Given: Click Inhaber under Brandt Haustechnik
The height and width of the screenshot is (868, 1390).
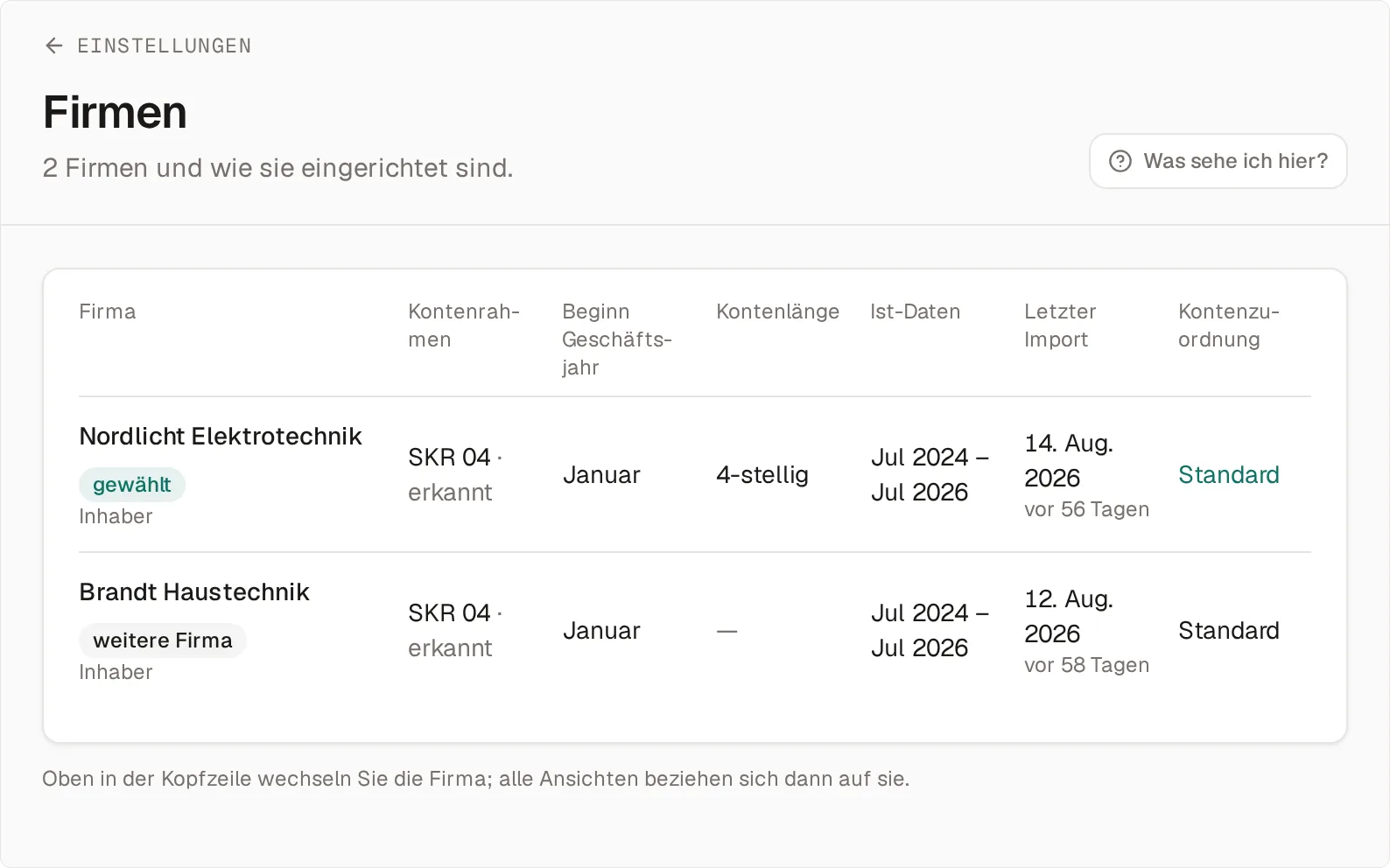Looking at the screenshot, I should [x=116, y=672].
